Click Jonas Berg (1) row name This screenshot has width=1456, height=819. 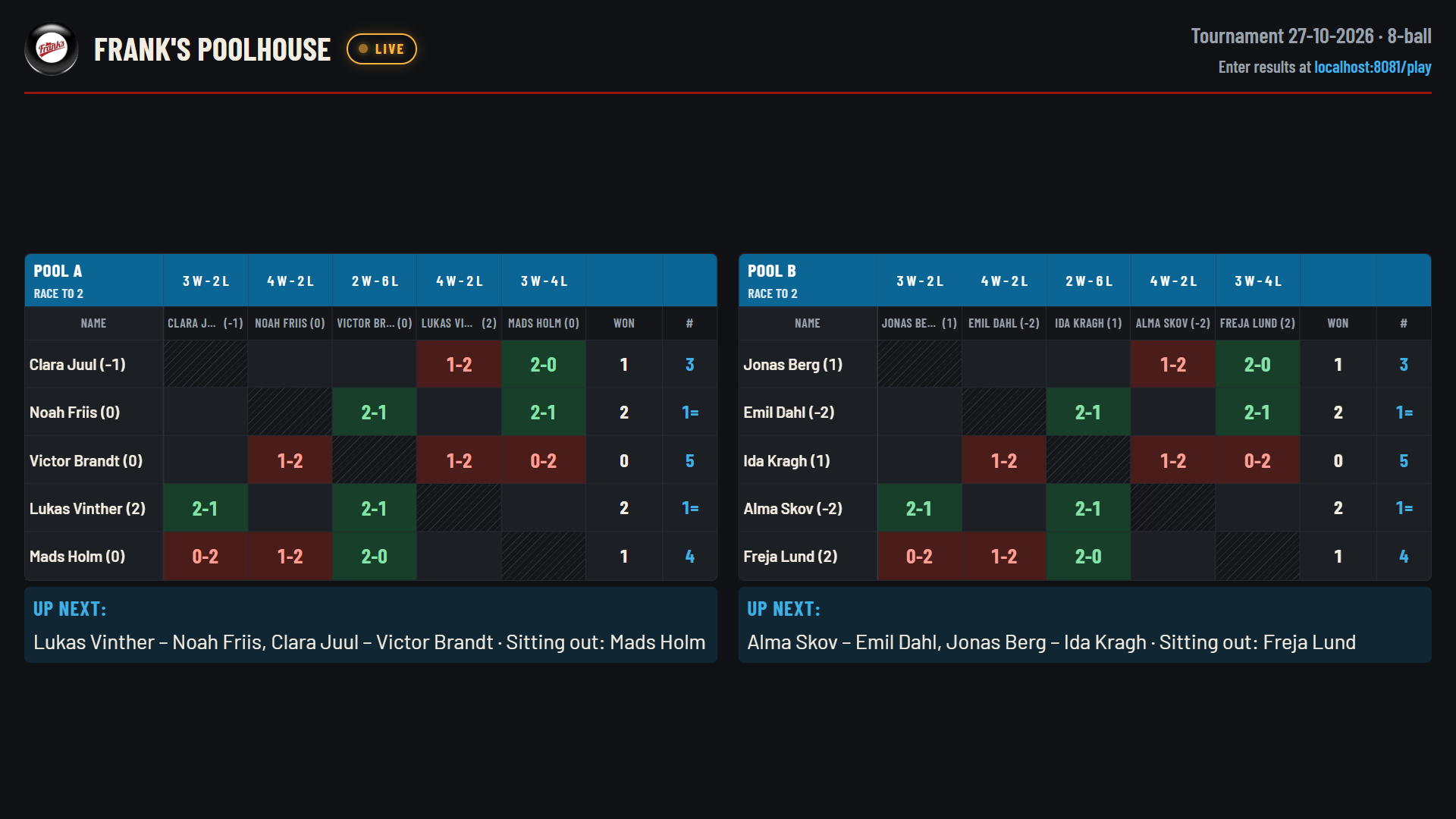tap(792, 365)
